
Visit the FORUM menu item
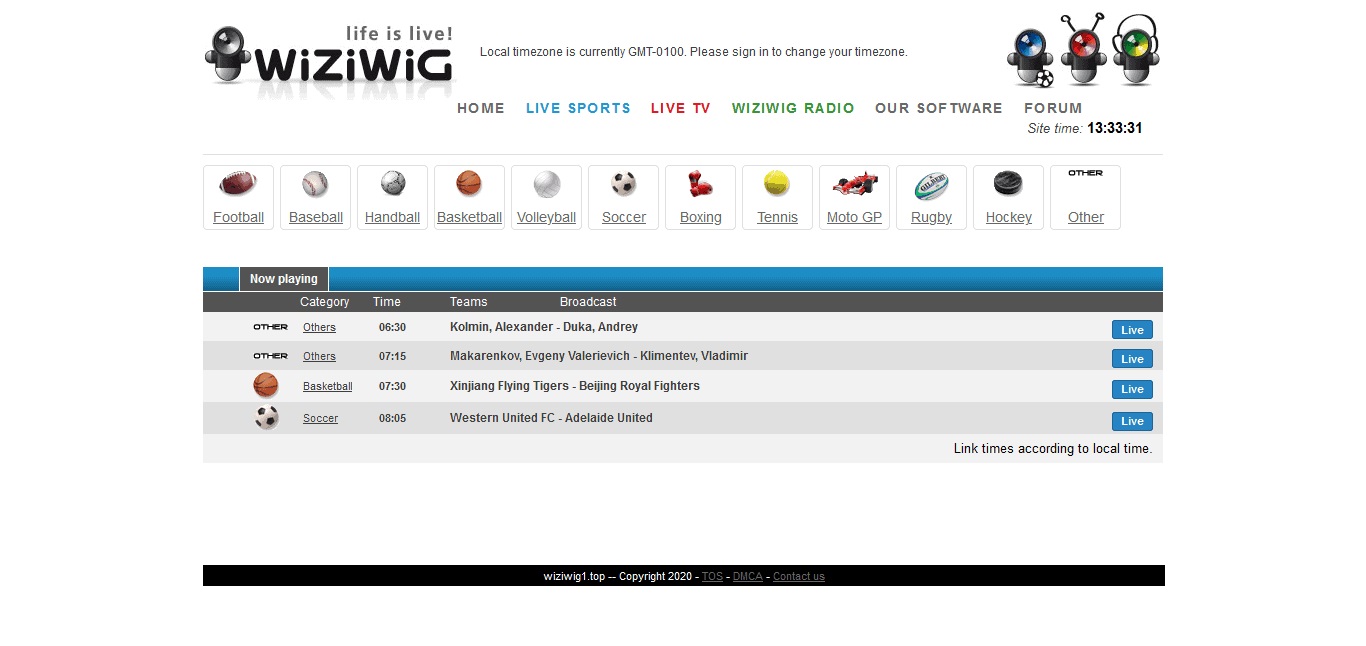tap(1053, 108)
